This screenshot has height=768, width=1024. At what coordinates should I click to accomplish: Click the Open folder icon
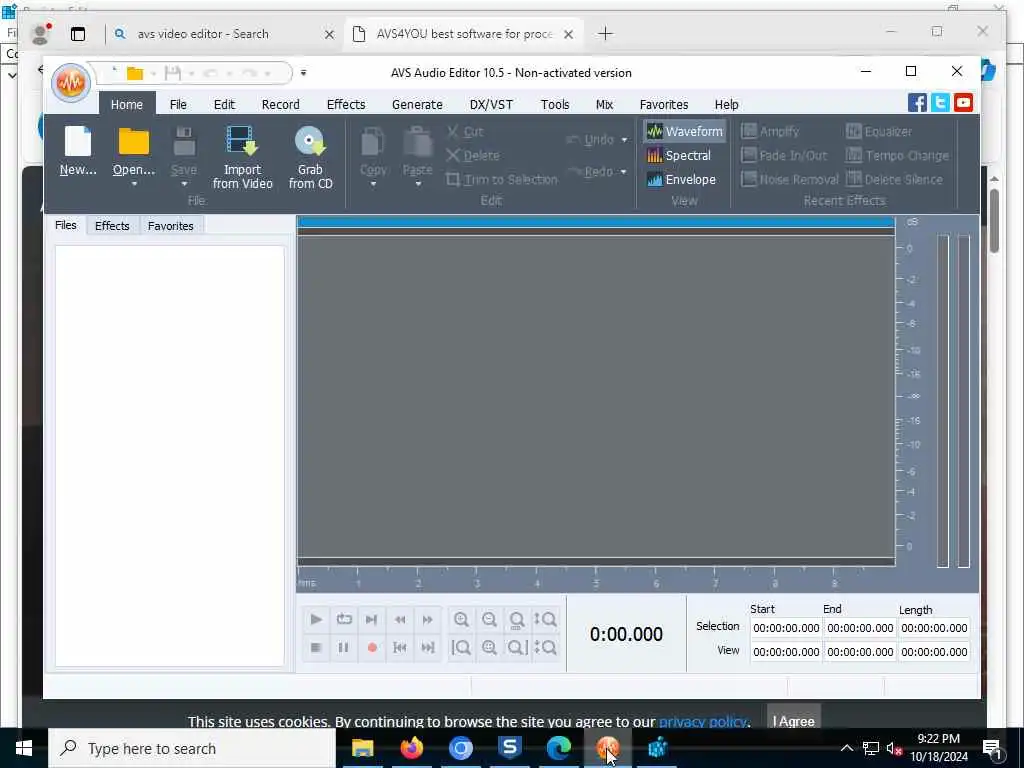click(x=134, y=142)
